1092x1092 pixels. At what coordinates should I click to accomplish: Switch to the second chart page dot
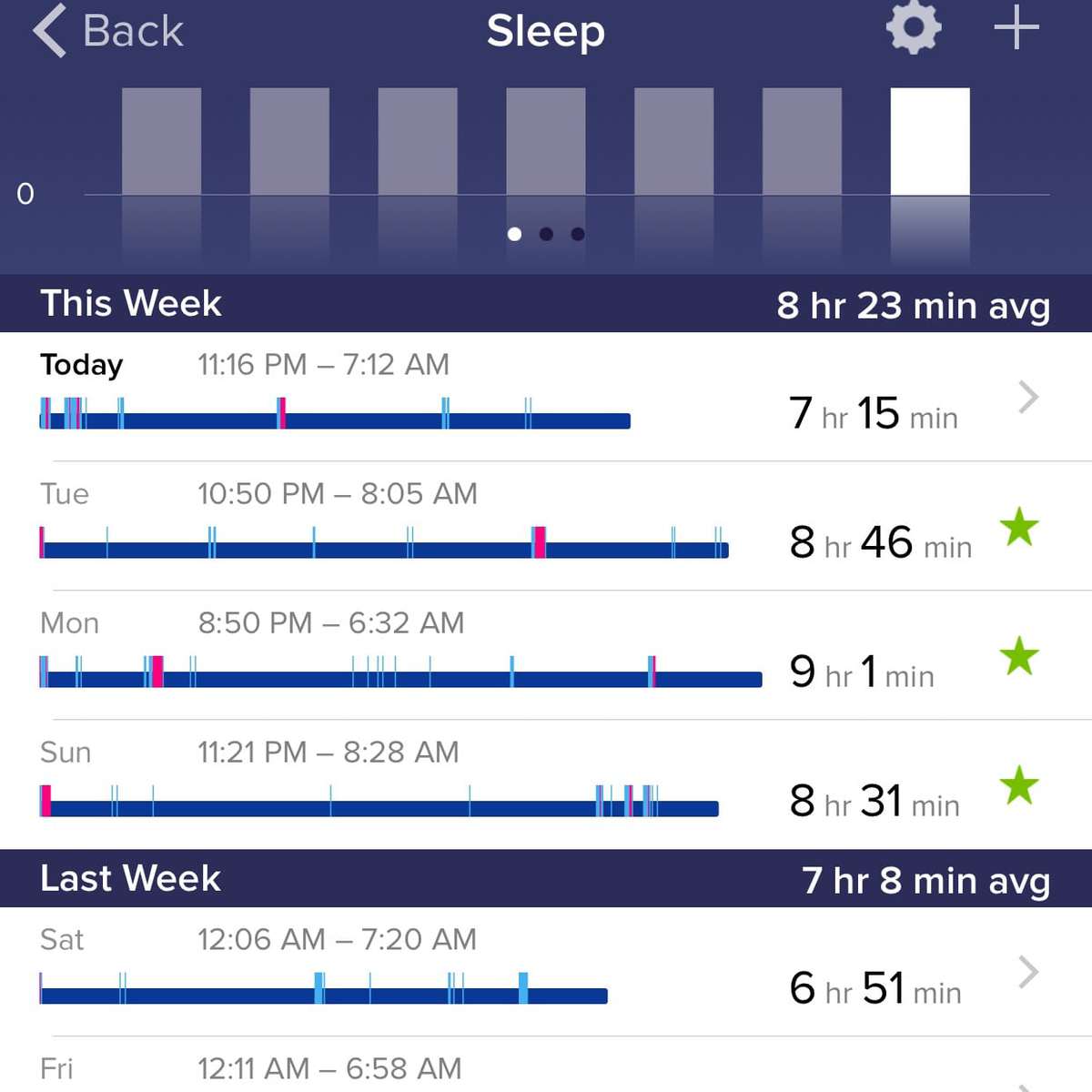pos(546,234)
